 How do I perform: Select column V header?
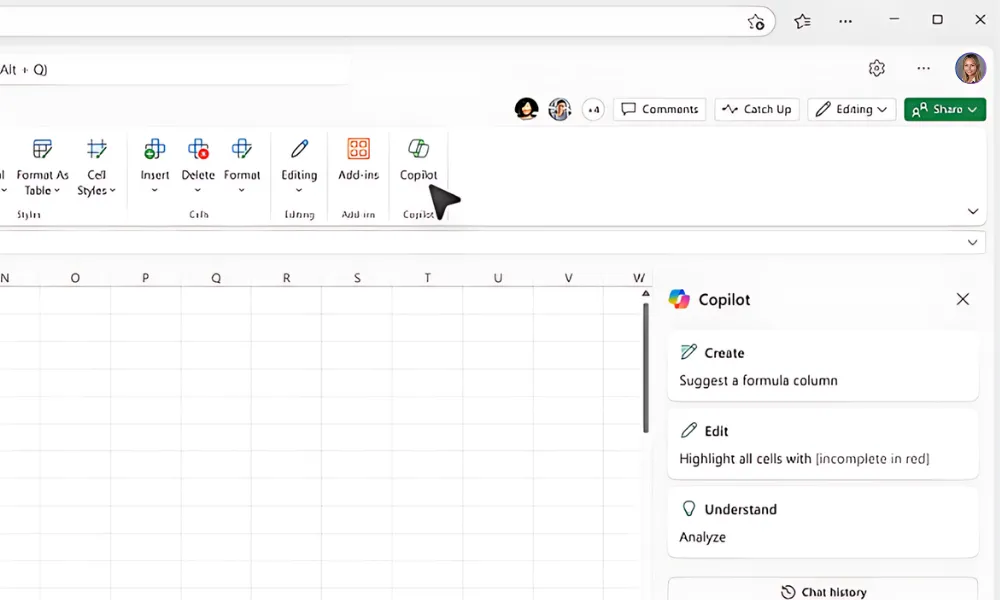click(x=568, y=278)
